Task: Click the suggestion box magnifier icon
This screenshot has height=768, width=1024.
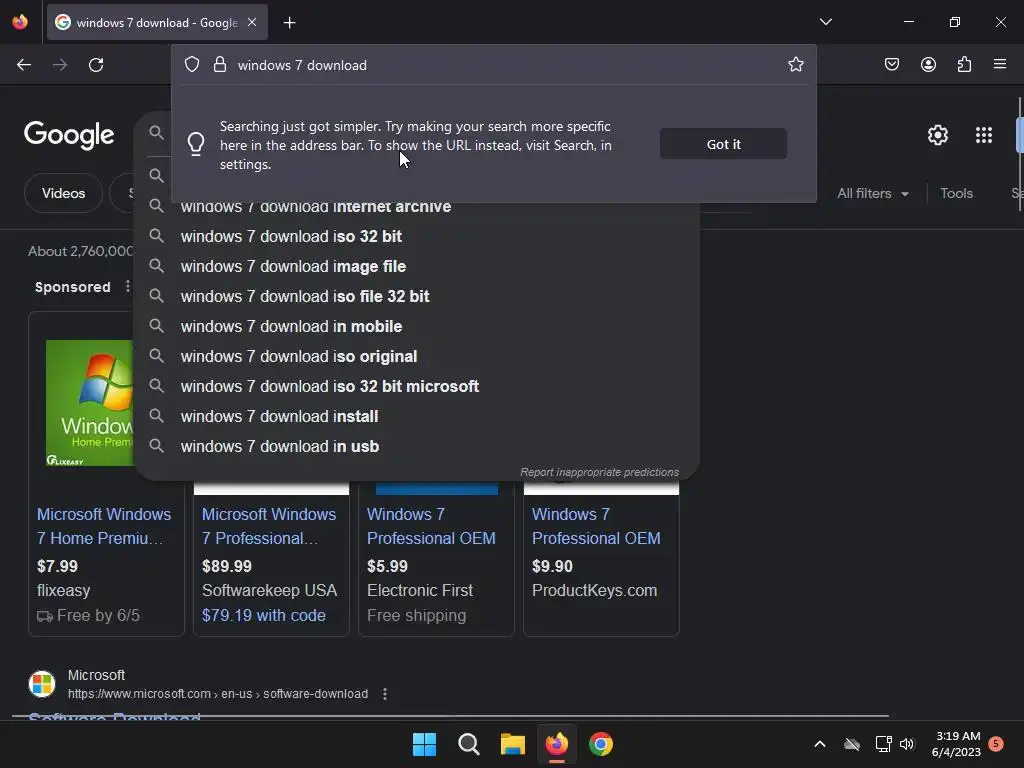Action: click(156, 133)
